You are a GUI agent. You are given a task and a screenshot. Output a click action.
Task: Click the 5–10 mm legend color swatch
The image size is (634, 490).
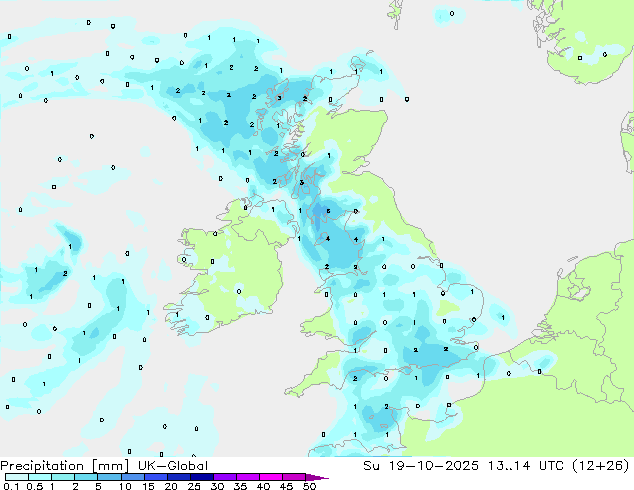(x=109, y=477)
